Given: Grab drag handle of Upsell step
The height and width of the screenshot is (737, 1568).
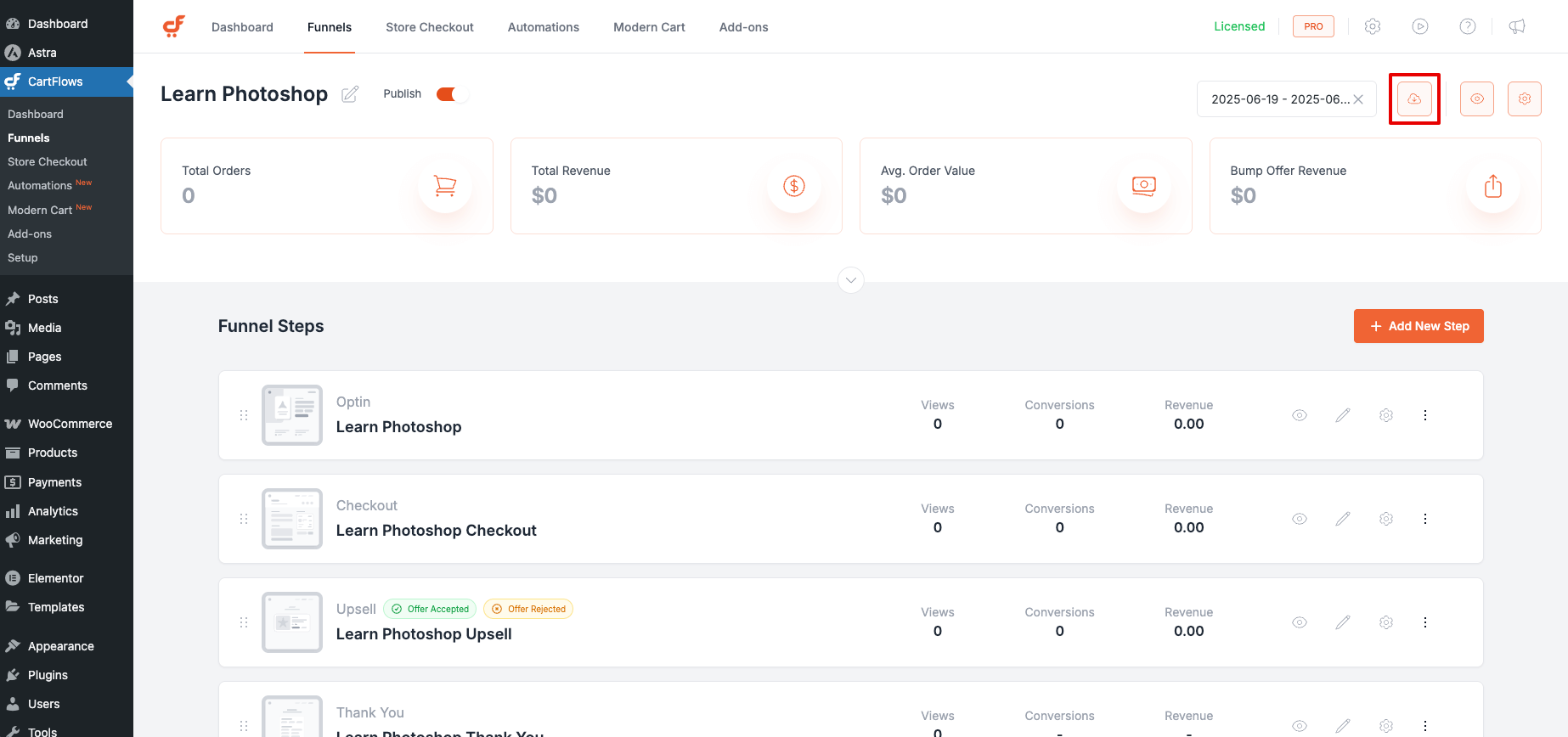Looking at the screenshot, I should [x=244, y=622].
